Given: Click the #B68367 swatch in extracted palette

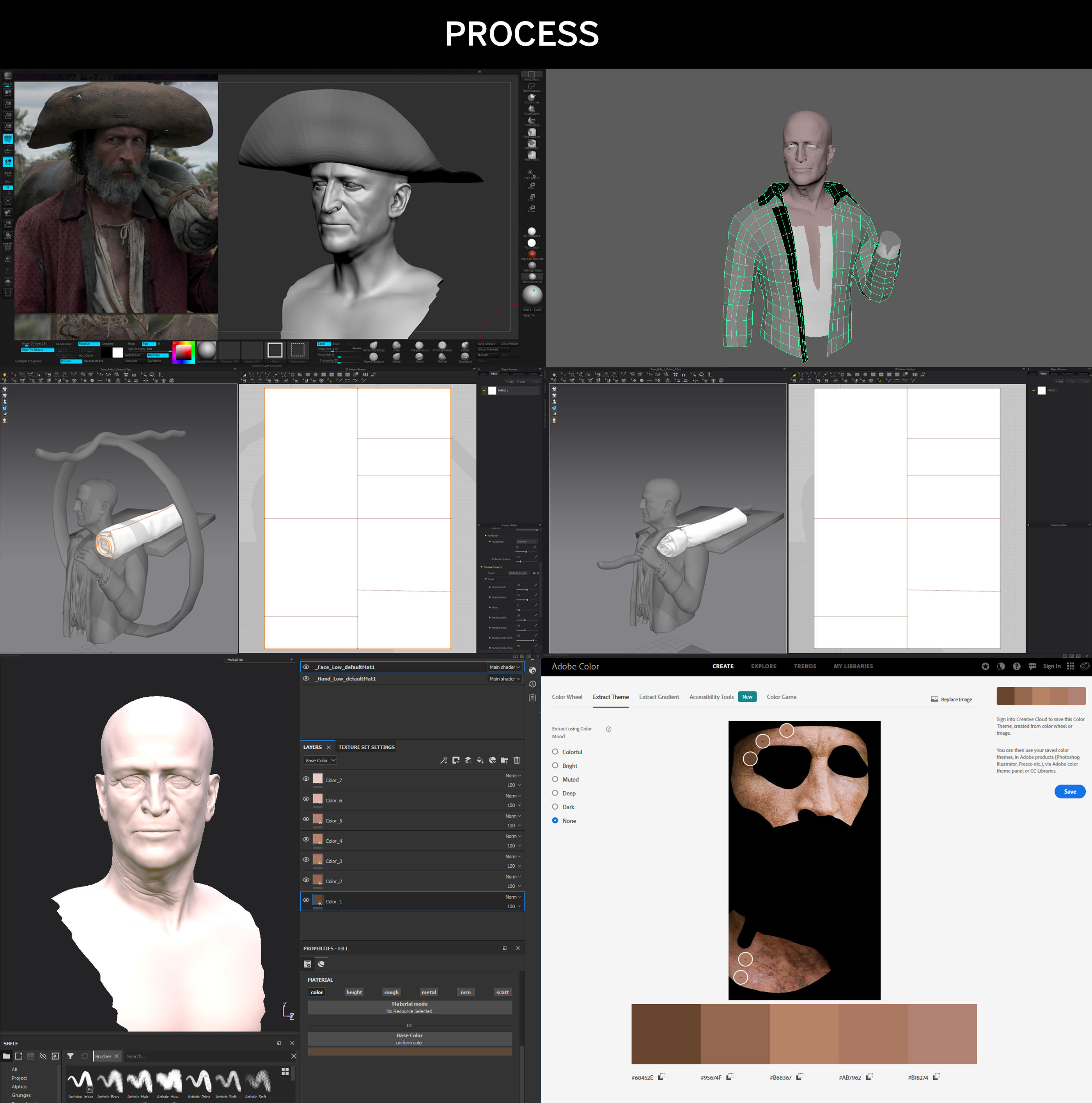Looking at the screenshot, I should (804, 1034).
